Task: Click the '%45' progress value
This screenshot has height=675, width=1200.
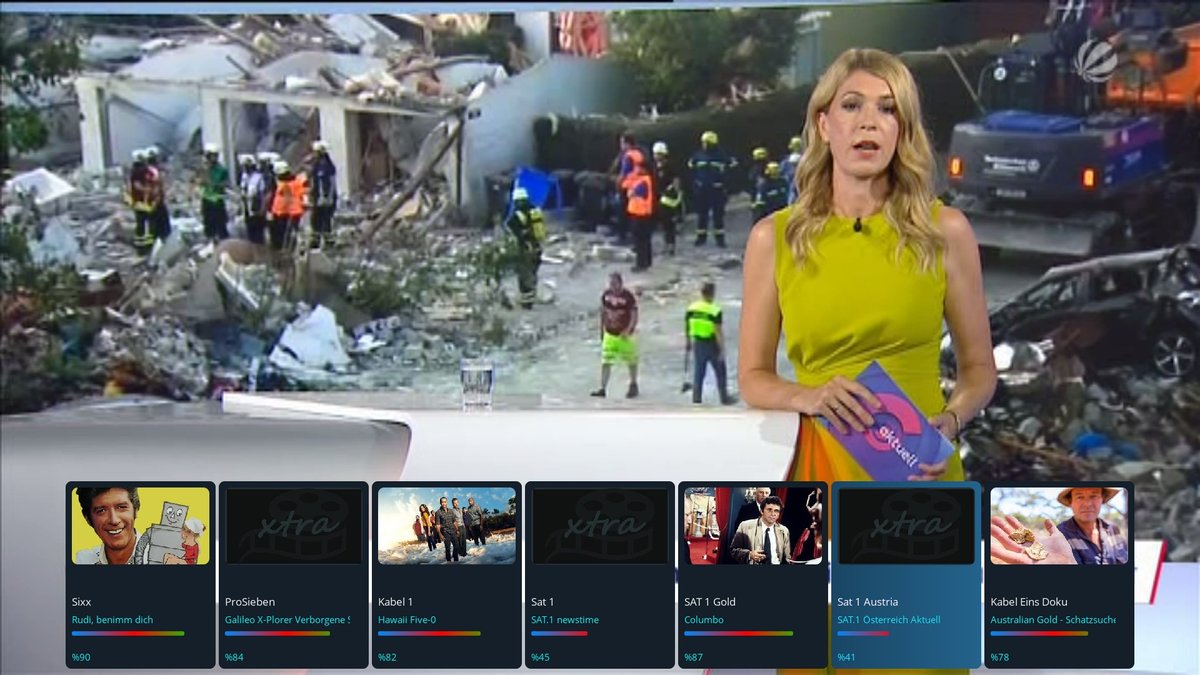Action: tap(540, 657)
